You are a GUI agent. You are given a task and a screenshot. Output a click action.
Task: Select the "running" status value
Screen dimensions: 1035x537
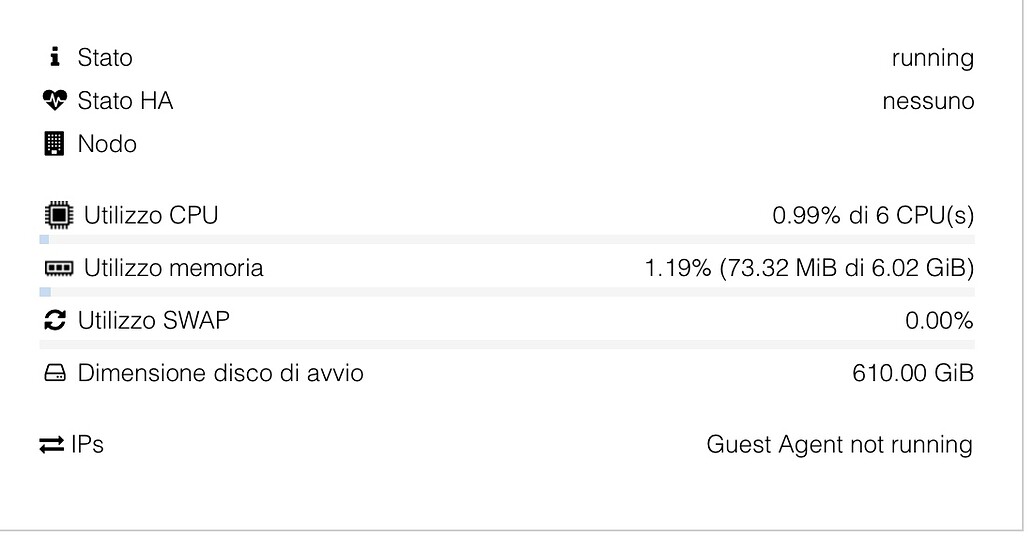coord(932,58)
